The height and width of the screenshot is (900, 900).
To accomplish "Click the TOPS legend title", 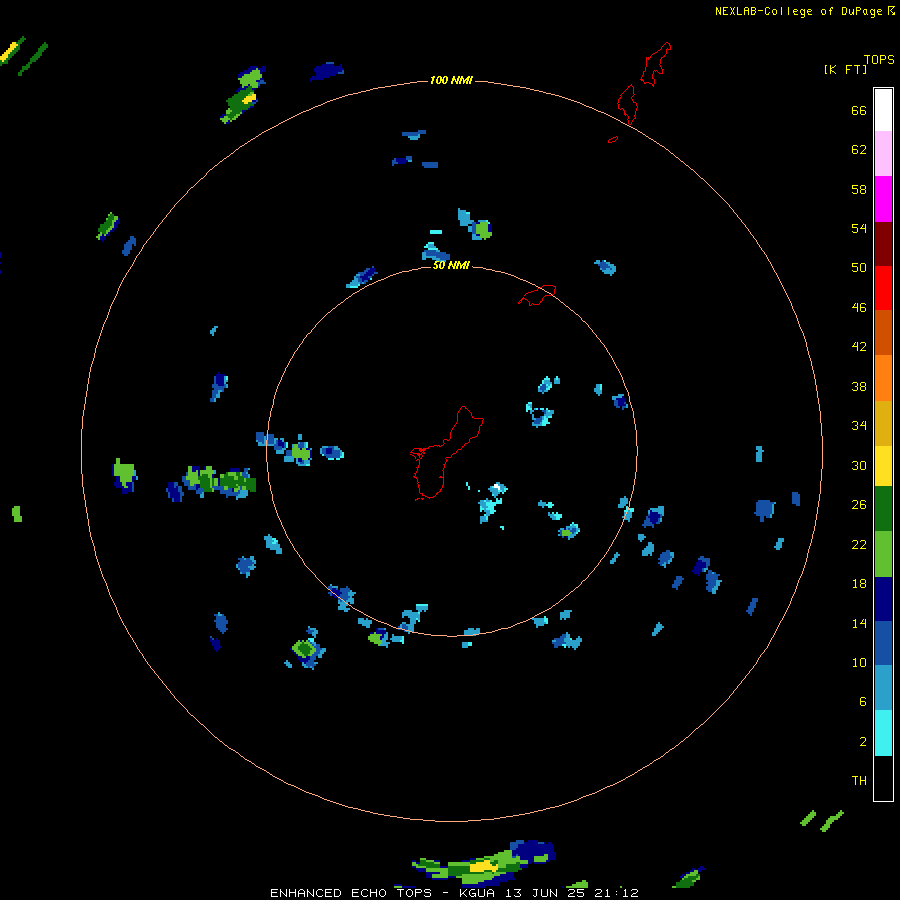I will coord(879,59).
